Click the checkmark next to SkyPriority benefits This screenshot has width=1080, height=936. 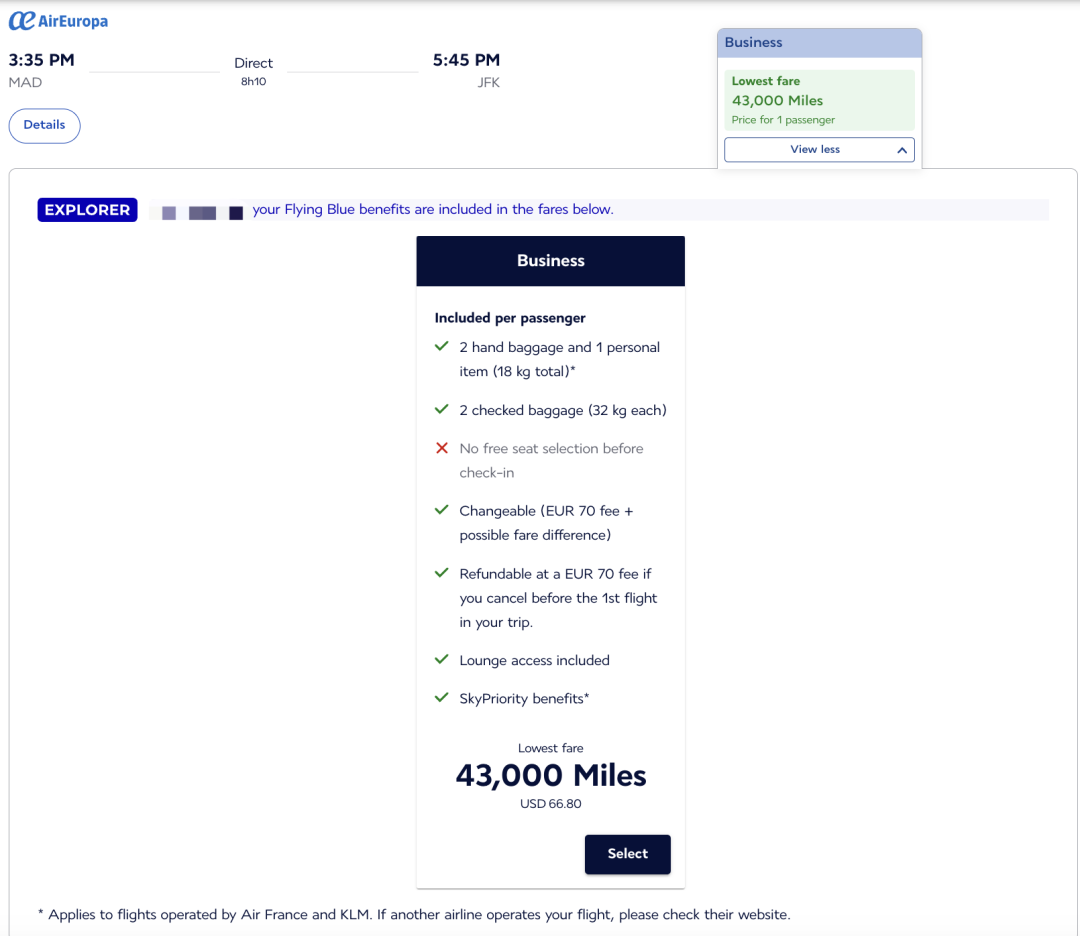click(x=441, y=698)
